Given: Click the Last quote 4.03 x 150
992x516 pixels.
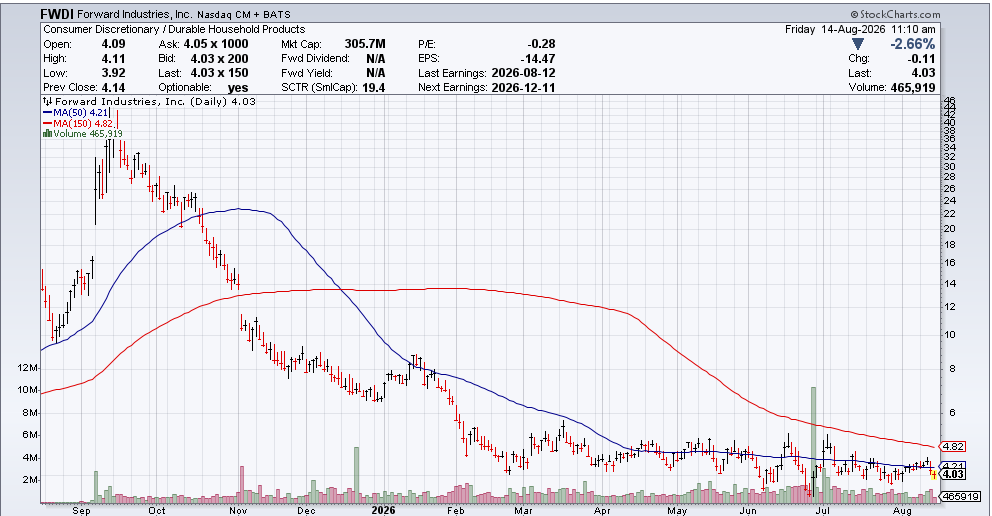Looking at the screenshot, I should 219,73.
